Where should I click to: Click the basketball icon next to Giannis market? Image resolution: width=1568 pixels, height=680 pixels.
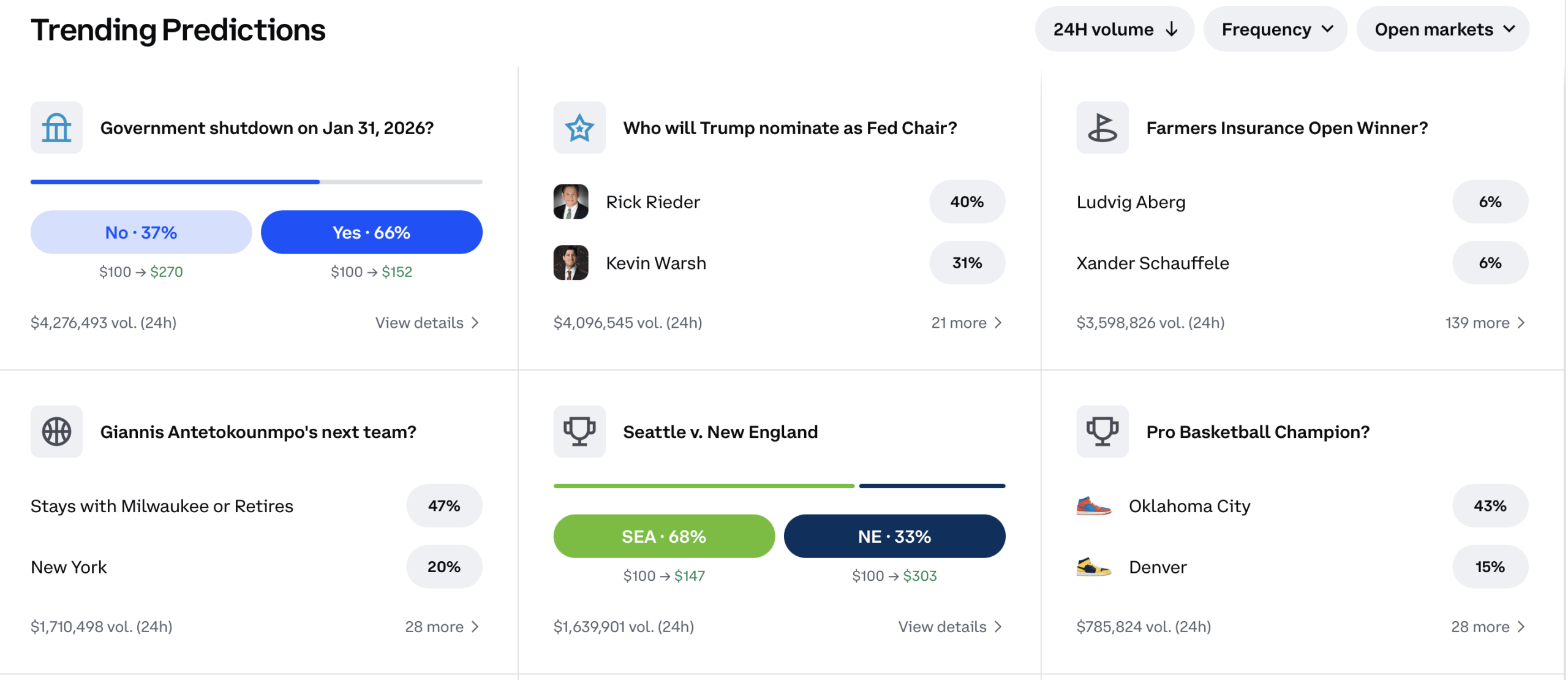[x=56, y=431]
